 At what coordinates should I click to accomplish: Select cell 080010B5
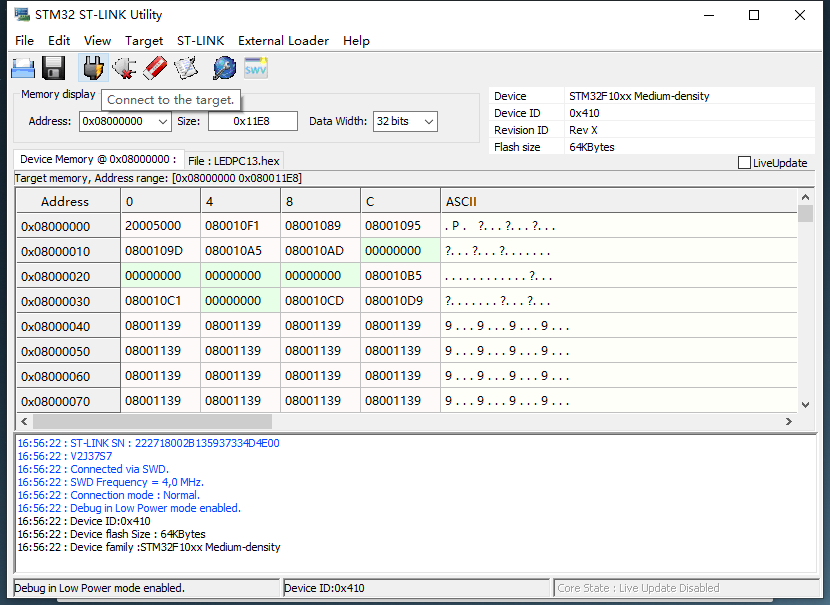click(401, 276)
